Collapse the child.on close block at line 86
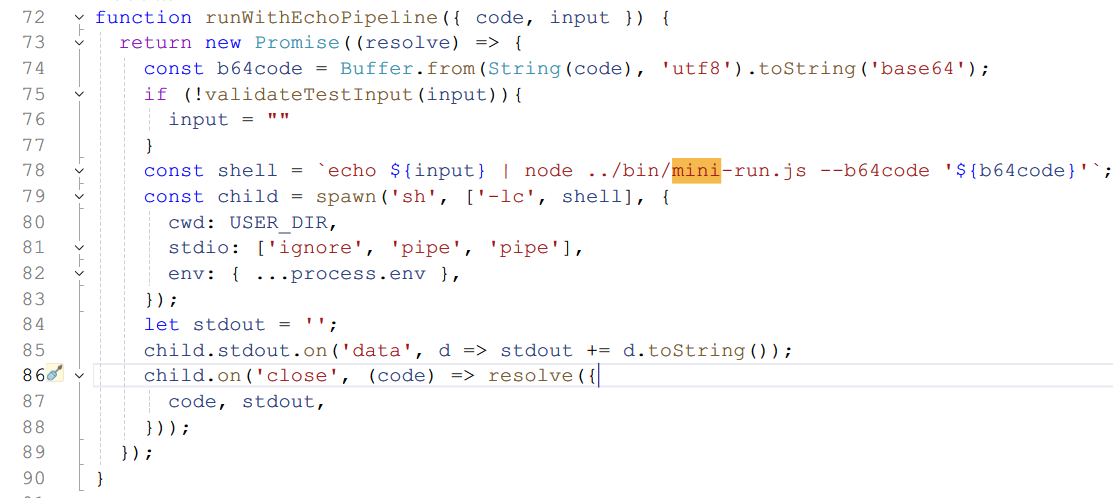 pos(79,375)
